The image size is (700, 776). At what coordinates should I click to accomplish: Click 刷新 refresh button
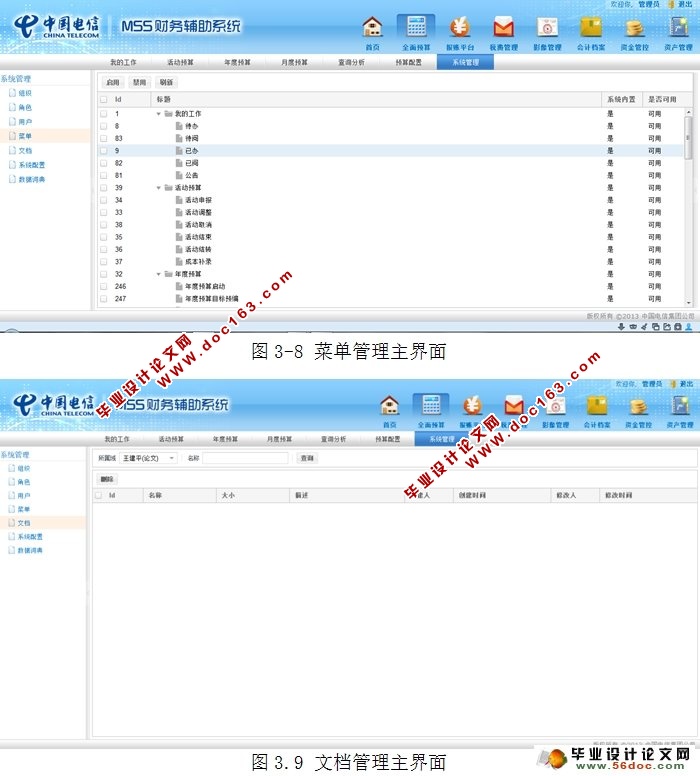pyautogui.click(x=166, y=82)
